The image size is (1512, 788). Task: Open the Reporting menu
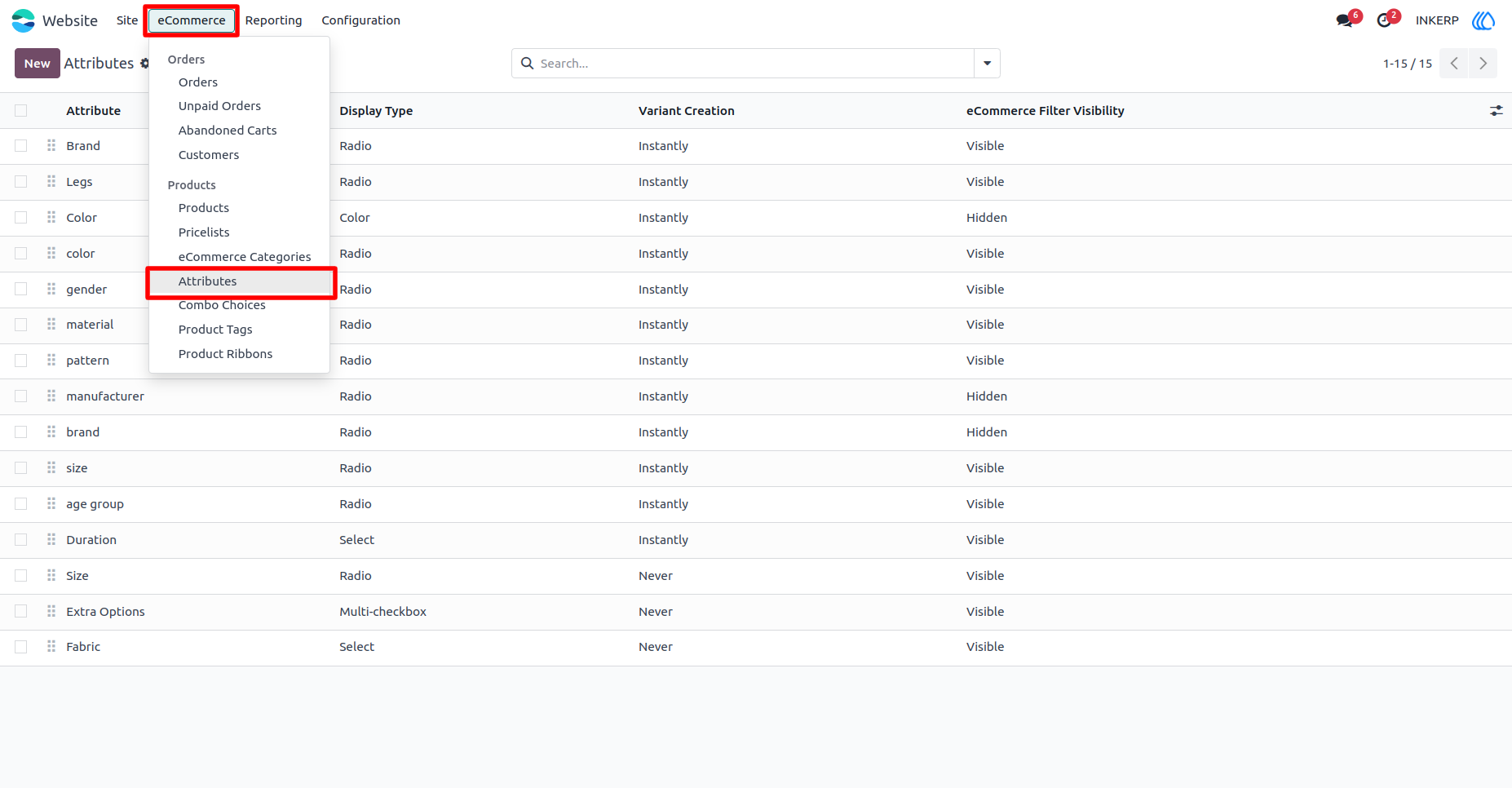[x=274, y=20]
